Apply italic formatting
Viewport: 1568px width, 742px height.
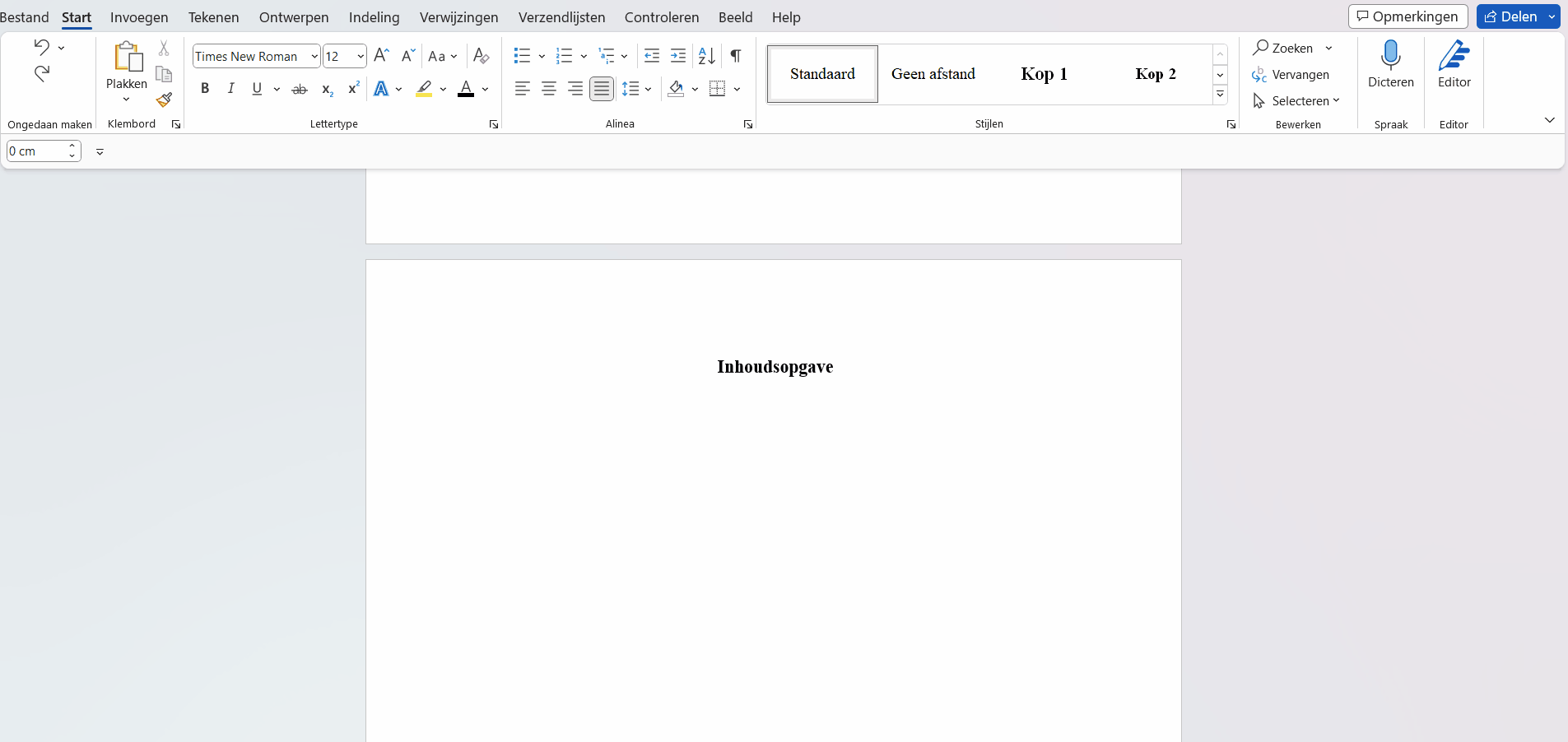point(230,88)
